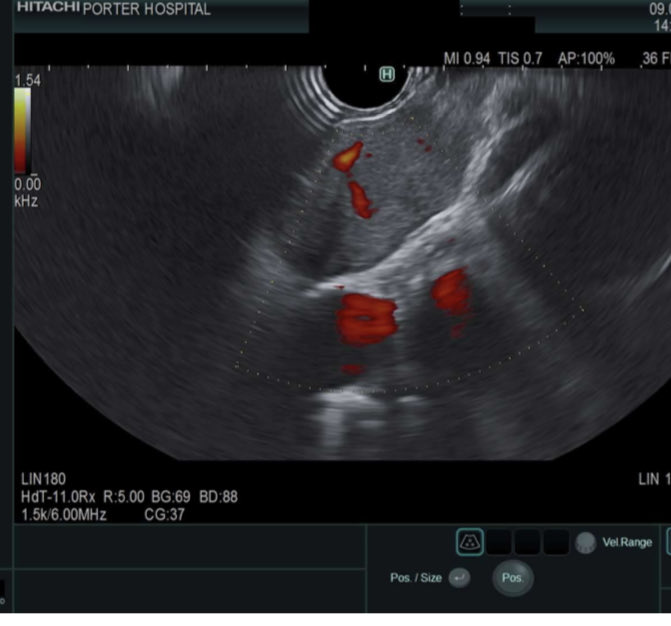671x626 pixels.
Task: Click the CG:37 color gain value
Action: [x=164, y=514]
